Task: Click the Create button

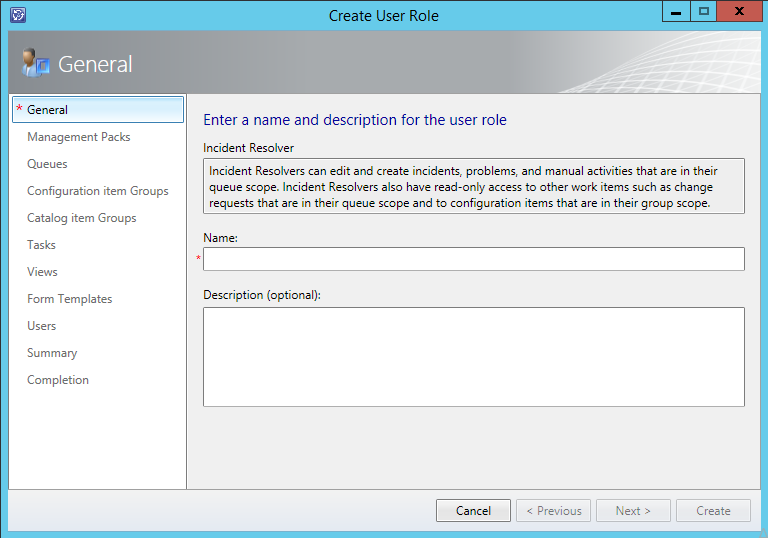Action: coord(713,511)
